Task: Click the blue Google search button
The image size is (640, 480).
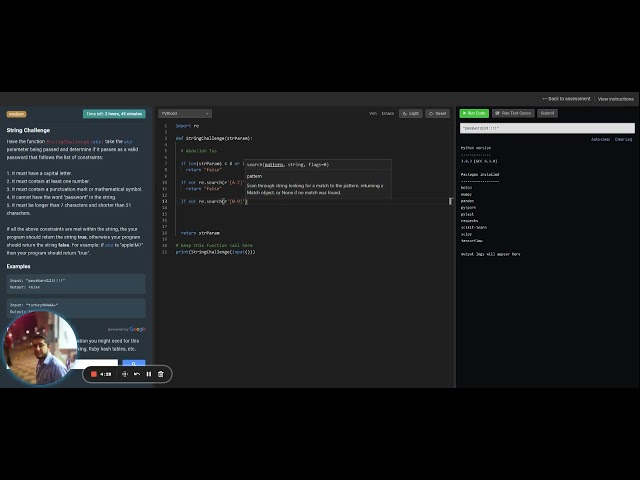Action: click(x=134, y=364)
